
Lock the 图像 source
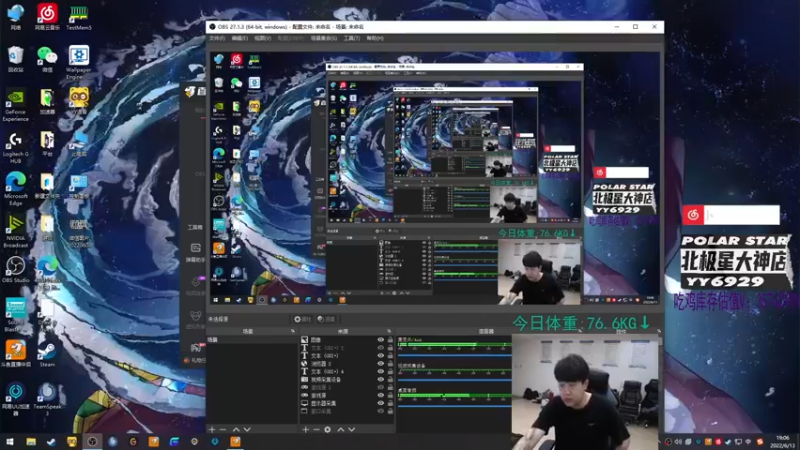391,340
